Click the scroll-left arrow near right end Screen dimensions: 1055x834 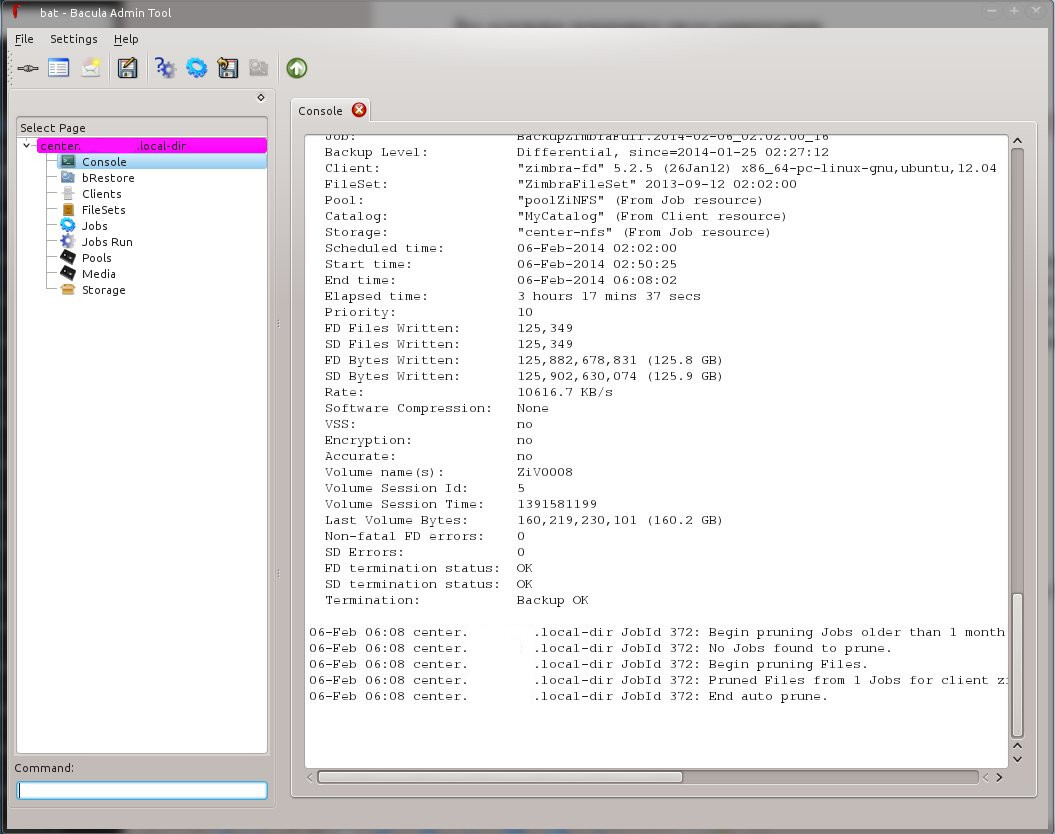click(986, 778)
